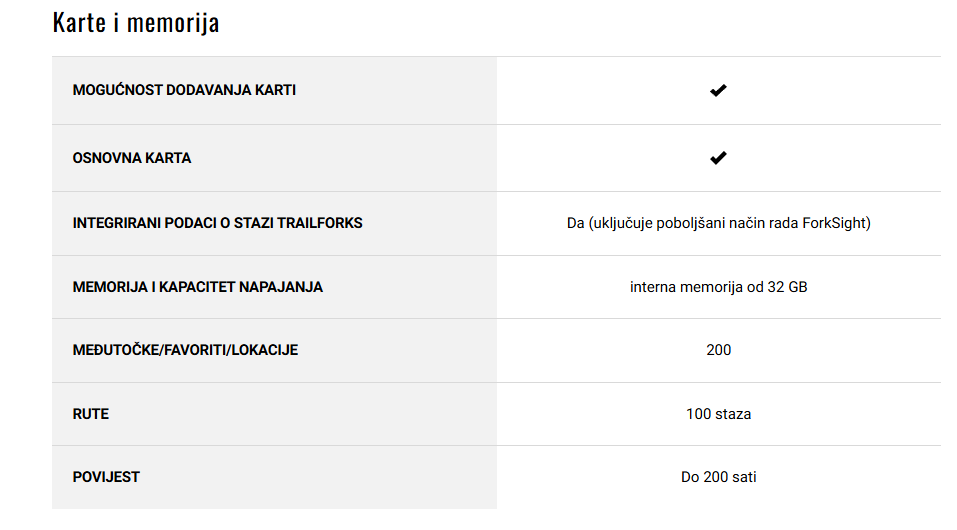
Task: Click the MOGUĆNOST DODAVANJA KARTI label
Action: coord(184,90)
